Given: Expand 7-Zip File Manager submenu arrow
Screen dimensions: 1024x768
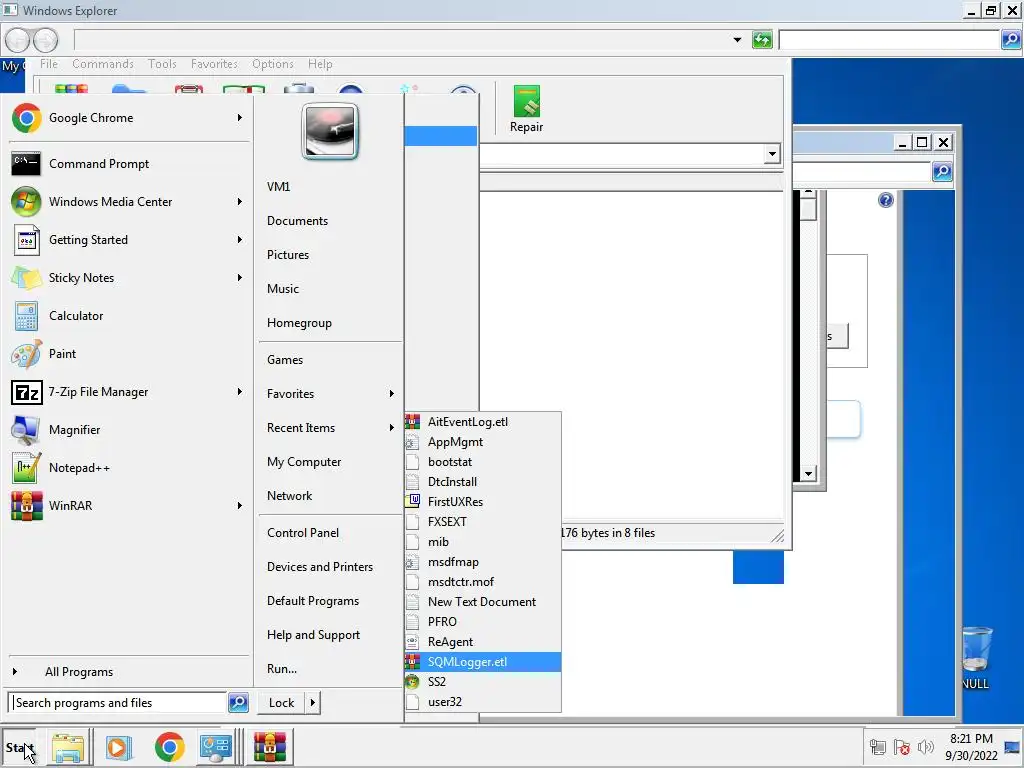Looking at the screenshot, I should [x=240, y=392].
